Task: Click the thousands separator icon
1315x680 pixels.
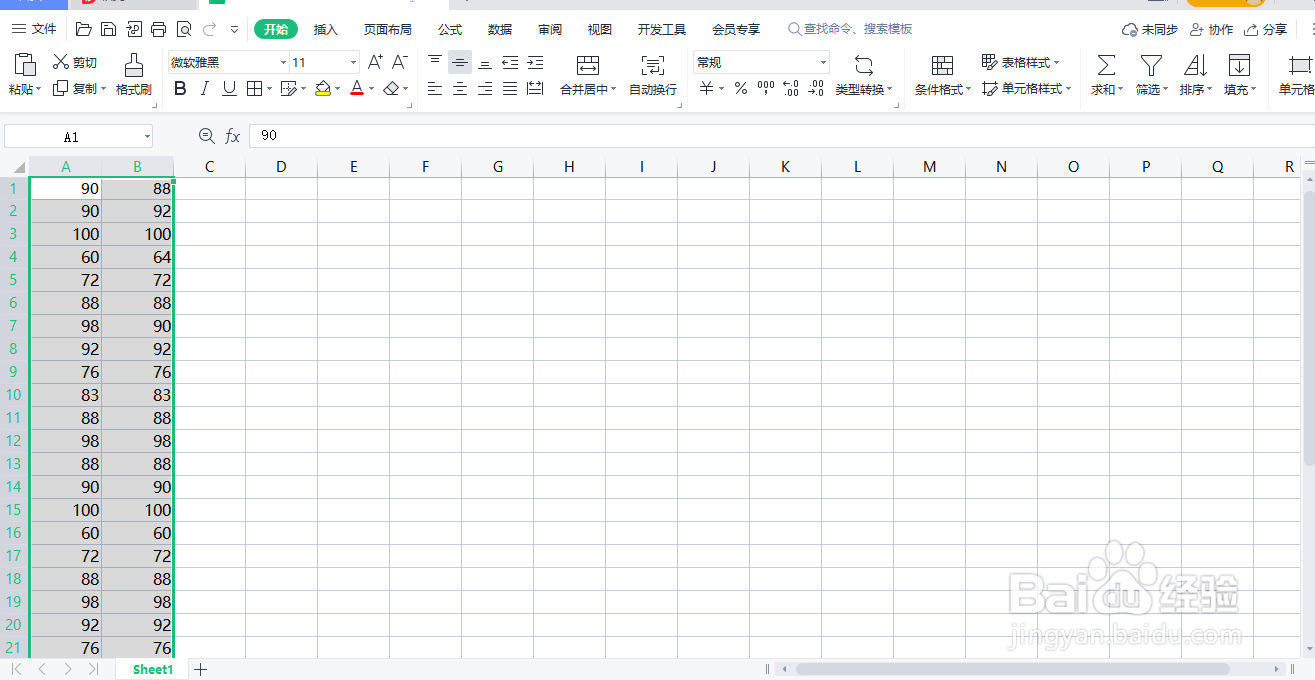Action: [x=766, y=89]
